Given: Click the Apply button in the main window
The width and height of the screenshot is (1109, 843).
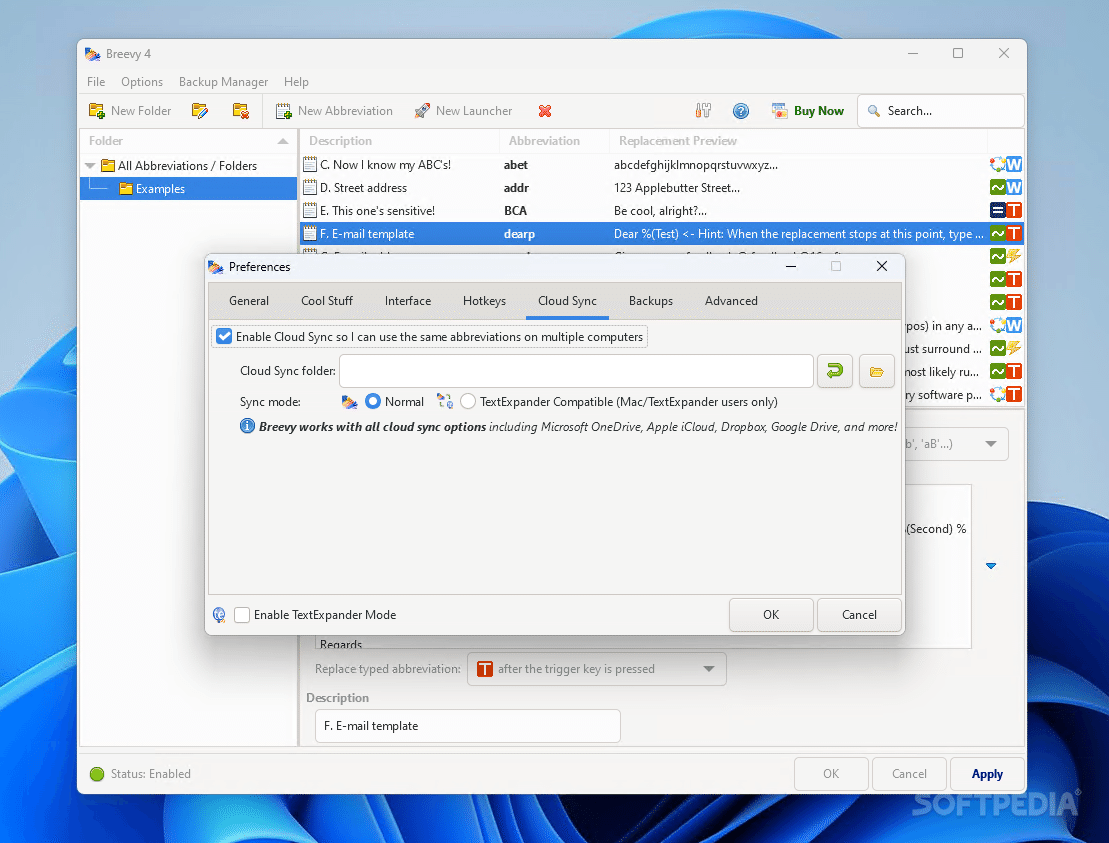Looking at the screenshot, I should coord(987,774).
